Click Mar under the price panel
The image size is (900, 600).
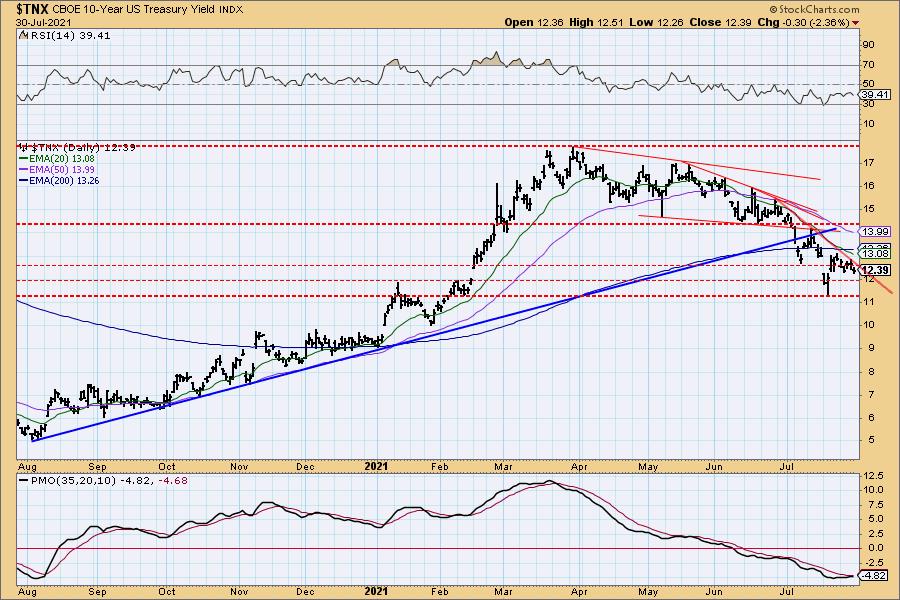[x=503, y=467]
